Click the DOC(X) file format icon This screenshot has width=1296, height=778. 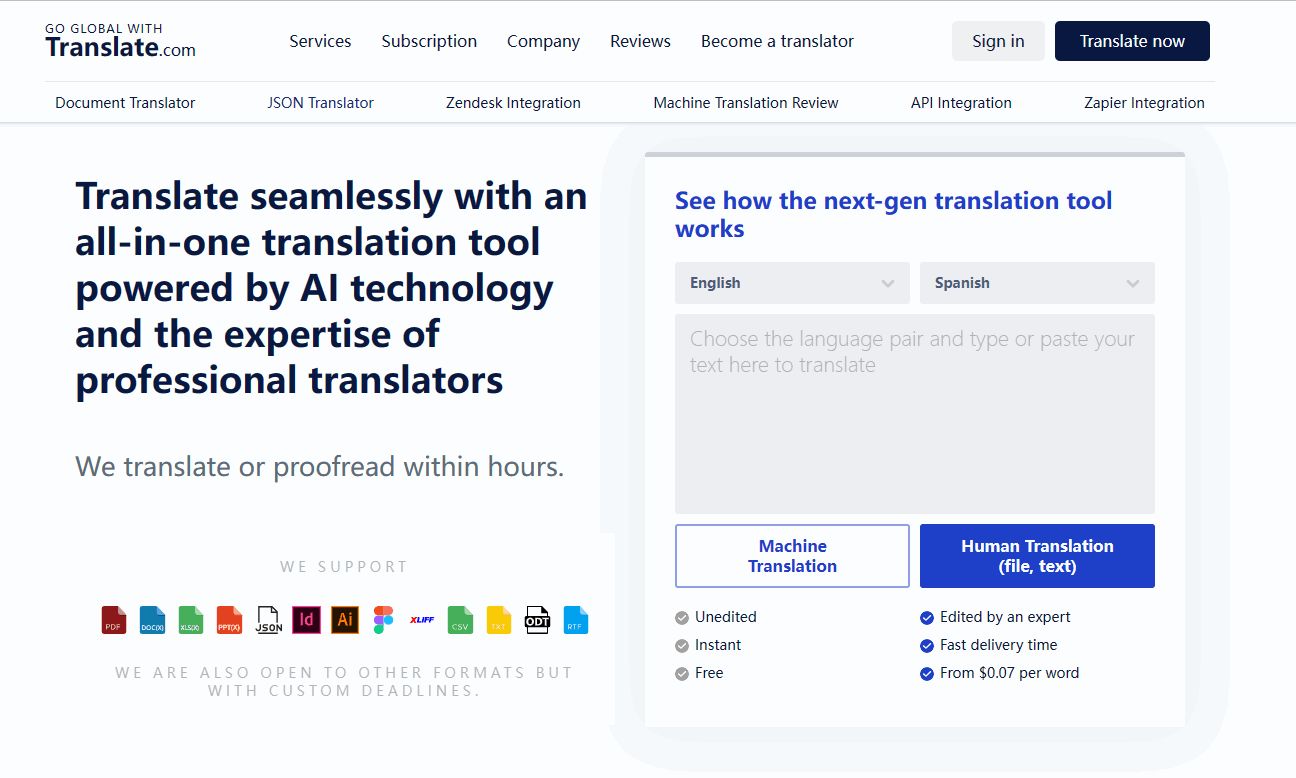point(152,620)
